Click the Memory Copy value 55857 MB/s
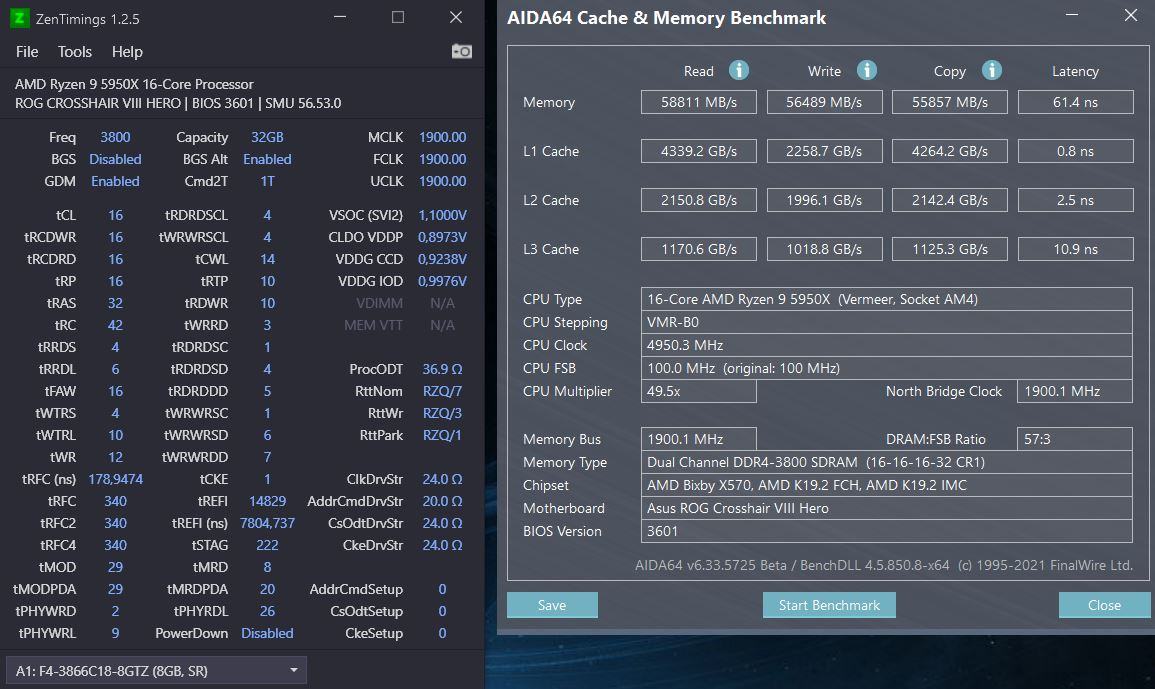This screenshot has width=1155, height=689. click(x=949, y=102)
